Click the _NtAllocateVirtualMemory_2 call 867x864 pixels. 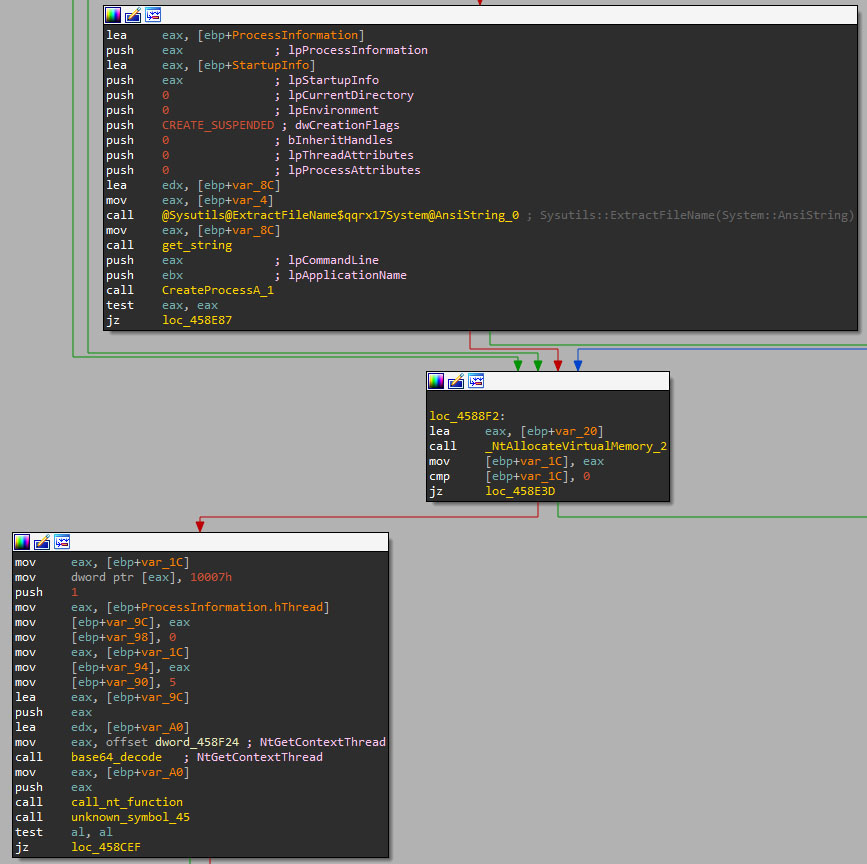575,446
